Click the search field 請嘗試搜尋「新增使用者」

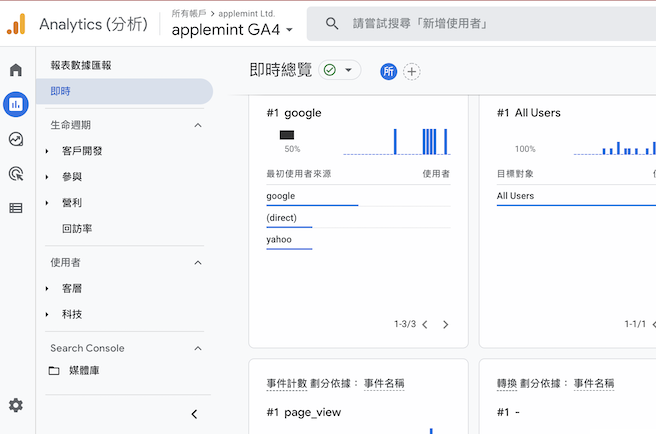coord(481,23)
